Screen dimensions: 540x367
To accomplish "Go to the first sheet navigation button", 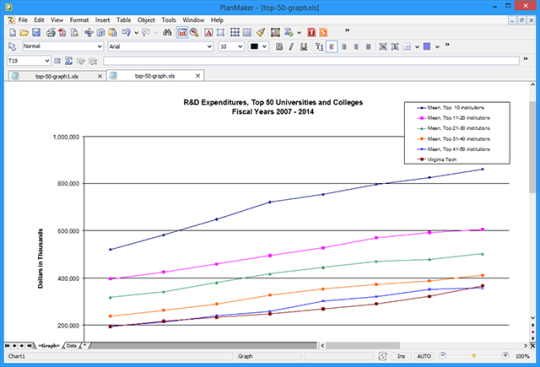I will point(7,345).
